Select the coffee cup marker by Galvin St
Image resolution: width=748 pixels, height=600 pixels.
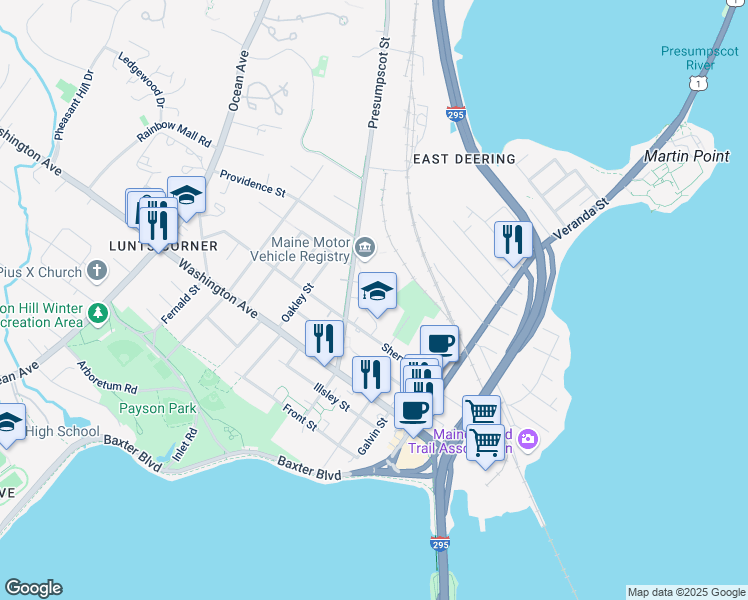click(x=414, y=411)
